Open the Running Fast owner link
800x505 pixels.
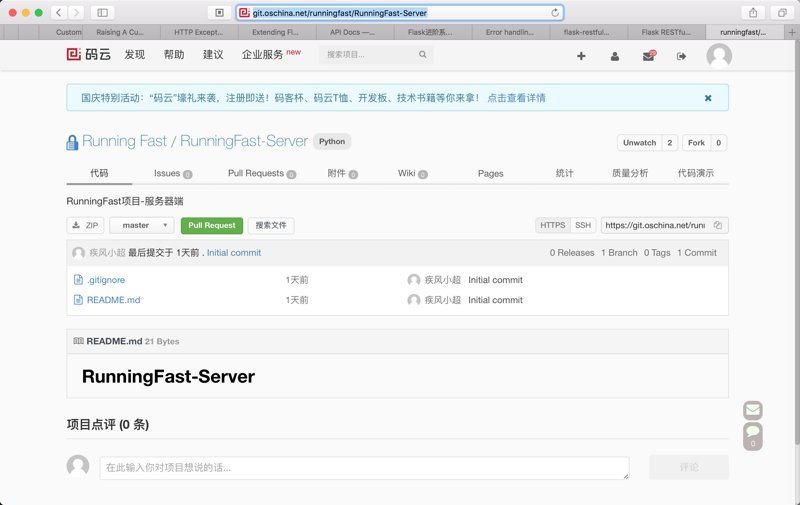click(124, 141)
